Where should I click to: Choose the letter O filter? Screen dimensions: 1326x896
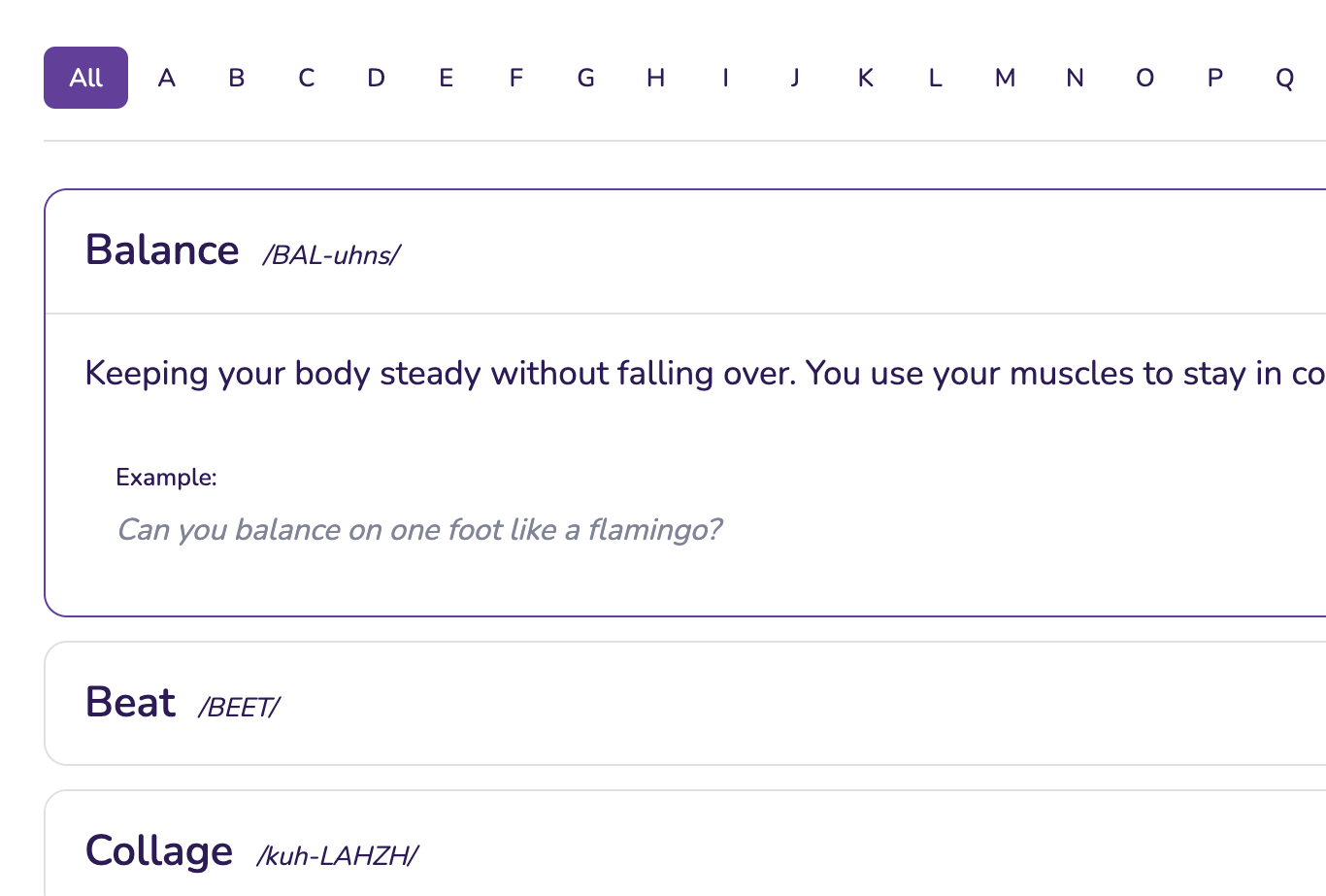pyautogui.click(x=1145, y=78)
